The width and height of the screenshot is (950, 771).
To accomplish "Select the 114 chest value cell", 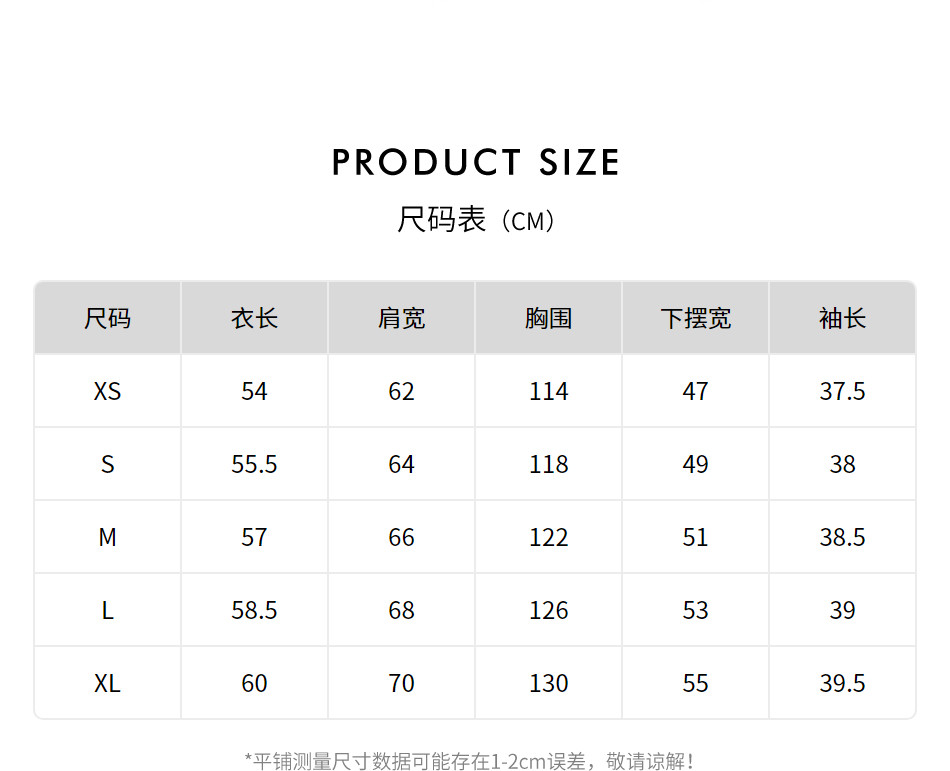I will pos(548,391).
